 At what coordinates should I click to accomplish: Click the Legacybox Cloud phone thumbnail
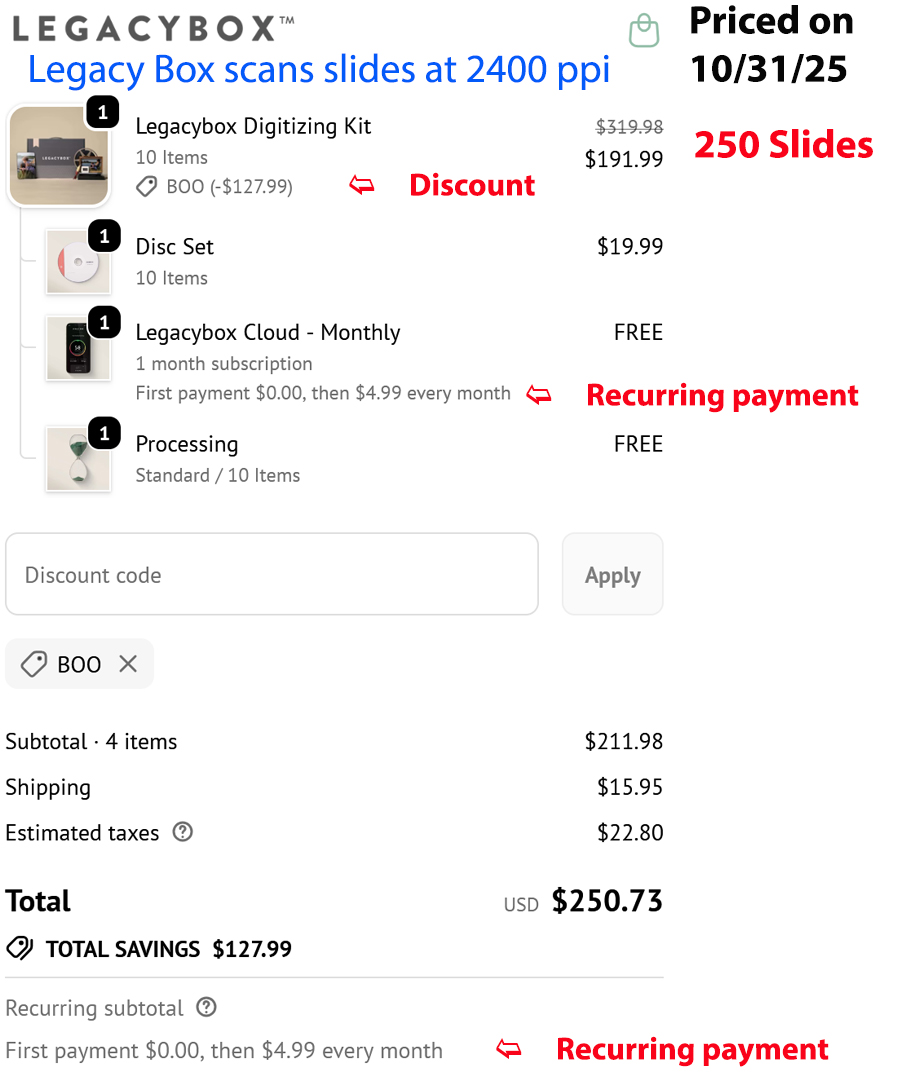[x=78, y=348]
